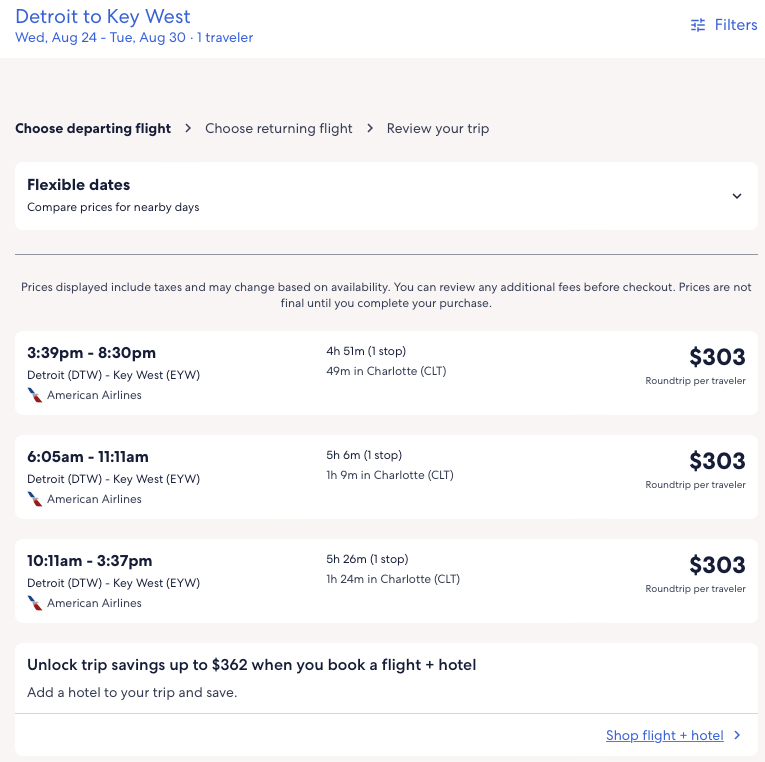Click the Unlock trip savings banner heading
The image size is (765, 762).
coord(251,665)
